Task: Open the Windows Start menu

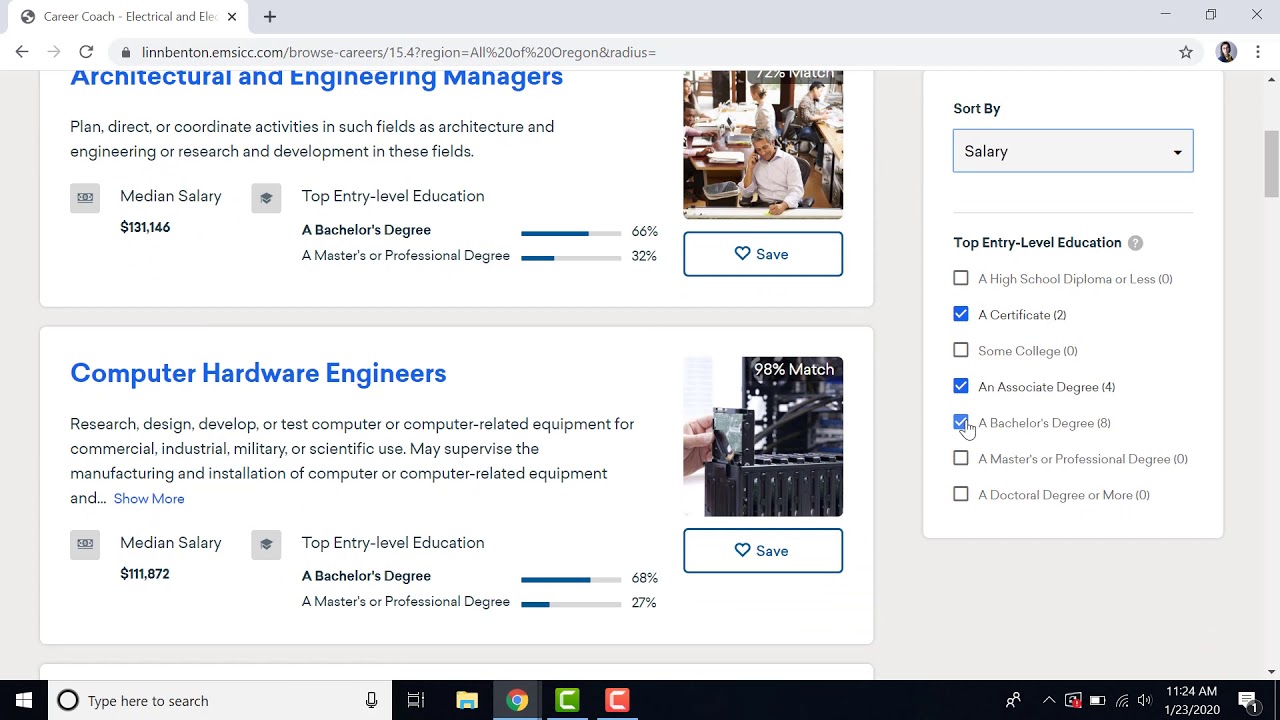Action: click(x=24, y=700)
